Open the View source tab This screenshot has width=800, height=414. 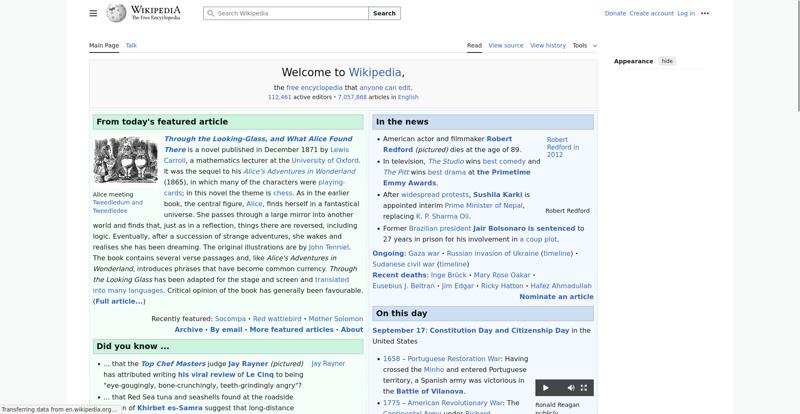506,45
